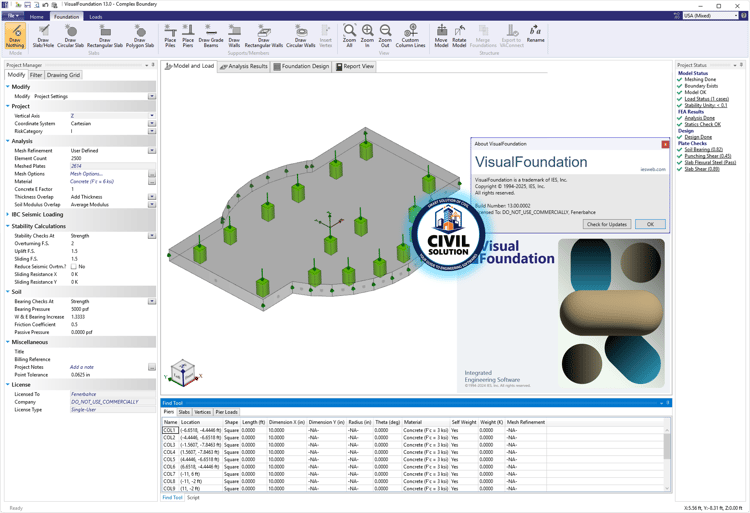Close the About VisualFoundation dialog
The image size is (750, 513).
click(665, 144)
